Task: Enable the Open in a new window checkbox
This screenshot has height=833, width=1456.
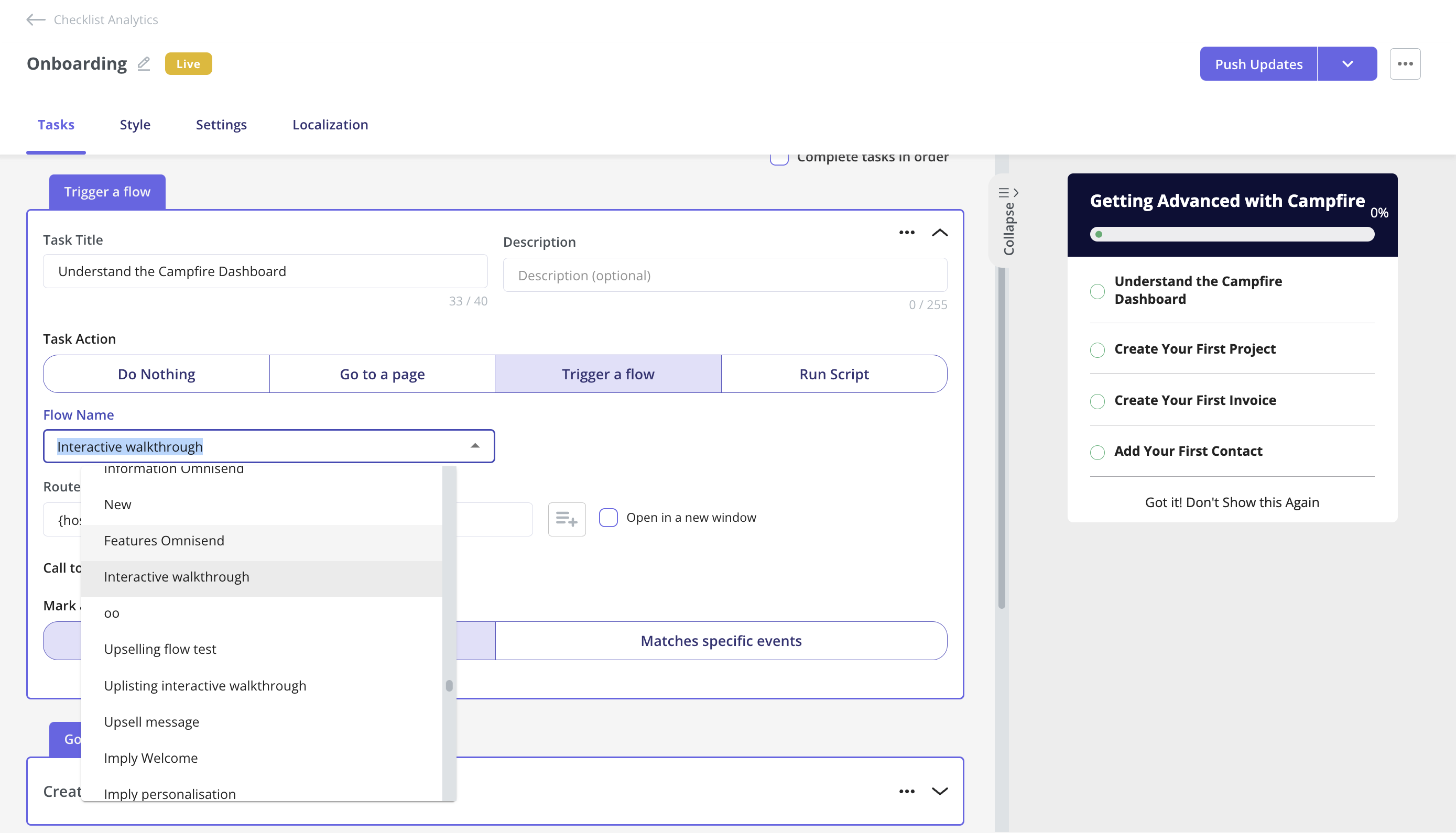Action: coord(608,517)
